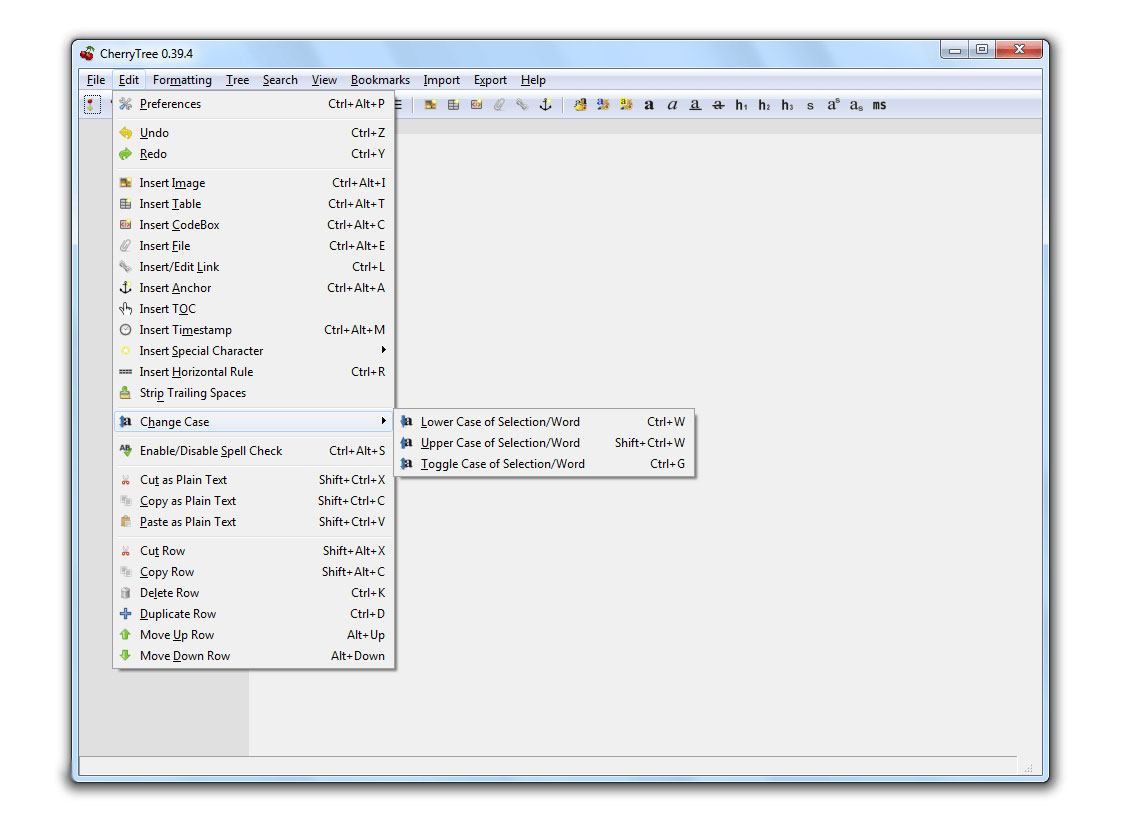Click the italic 'a' toolbar icon
The width and height of the screenshot is (1121, 840).
click(672, 105)
